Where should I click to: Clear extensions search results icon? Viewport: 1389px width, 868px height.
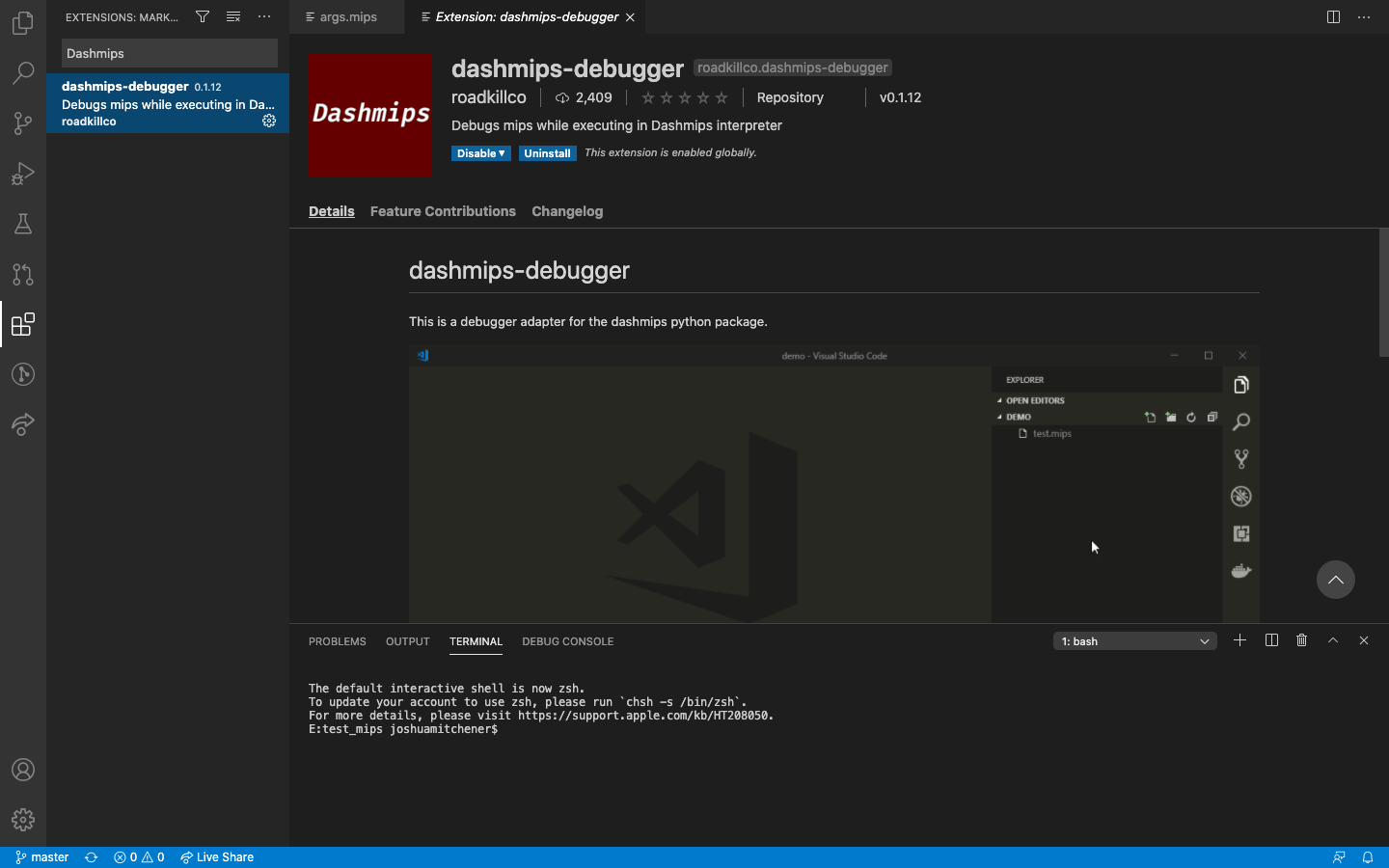tap(233, 16)
